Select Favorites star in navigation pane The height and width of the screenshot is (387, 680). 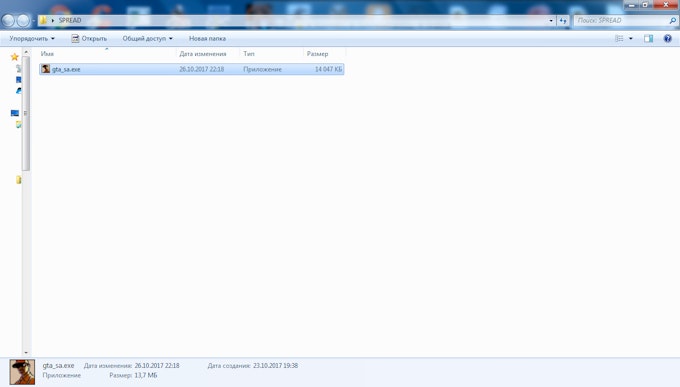(14, 57)
